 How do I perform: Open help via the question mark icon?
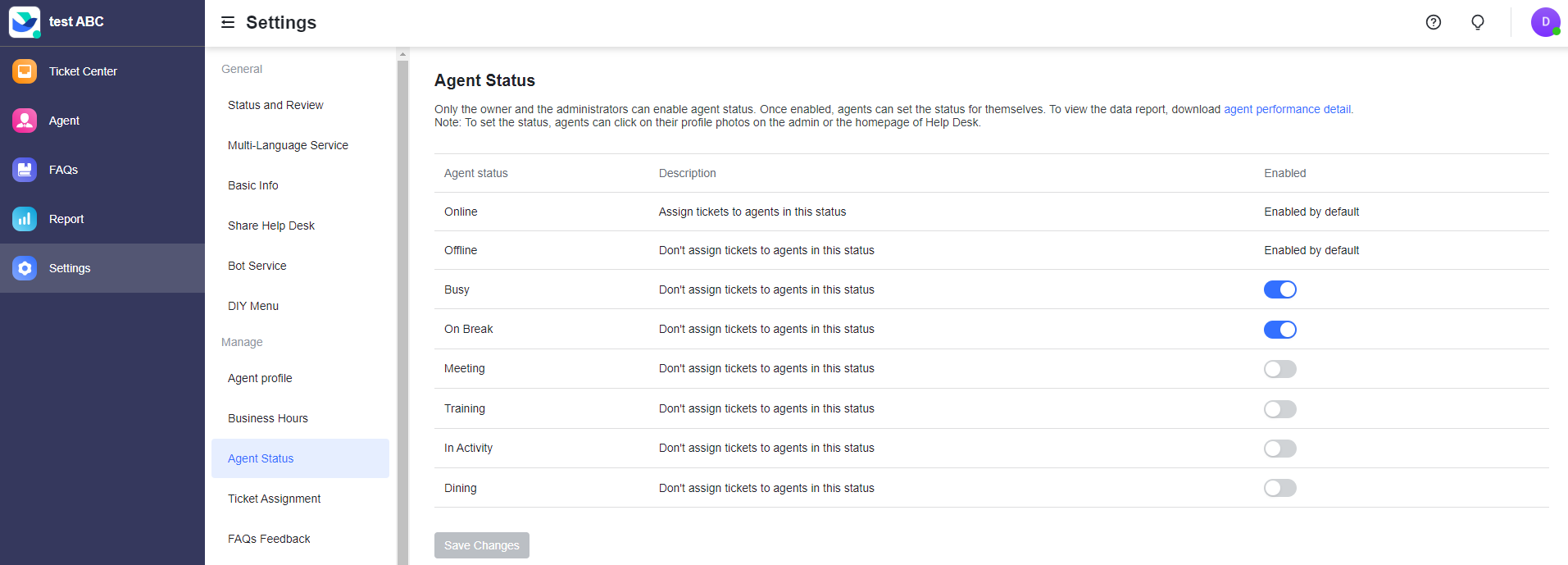coord(1433,22)
